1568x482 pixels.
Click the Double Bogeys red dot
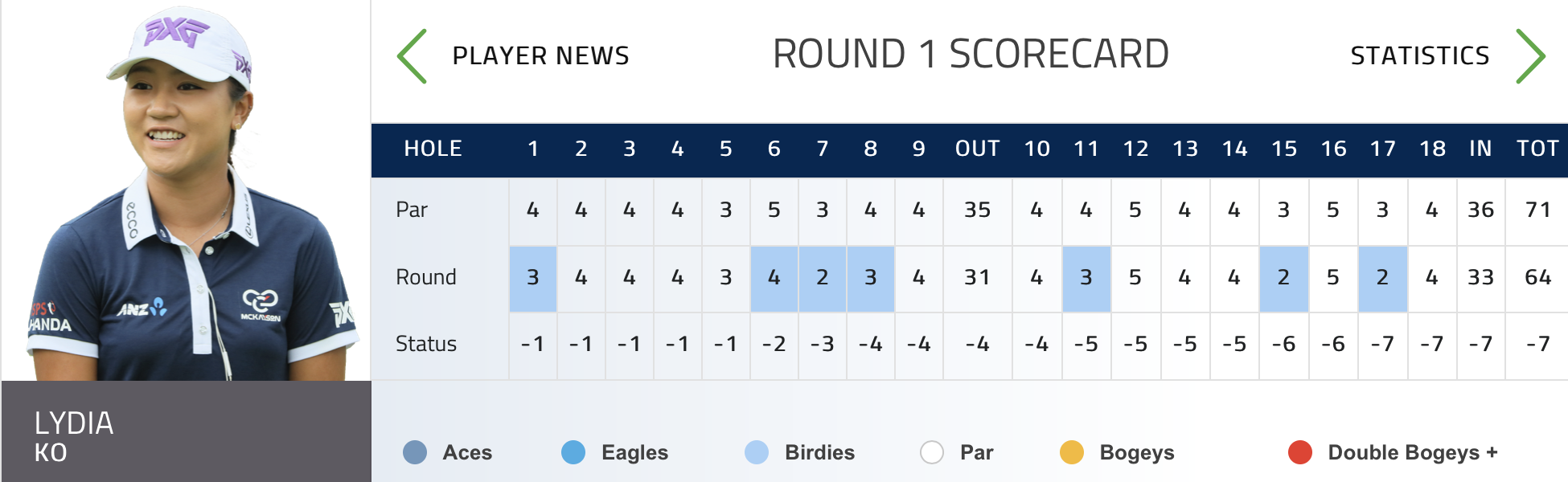[1300, 452]
